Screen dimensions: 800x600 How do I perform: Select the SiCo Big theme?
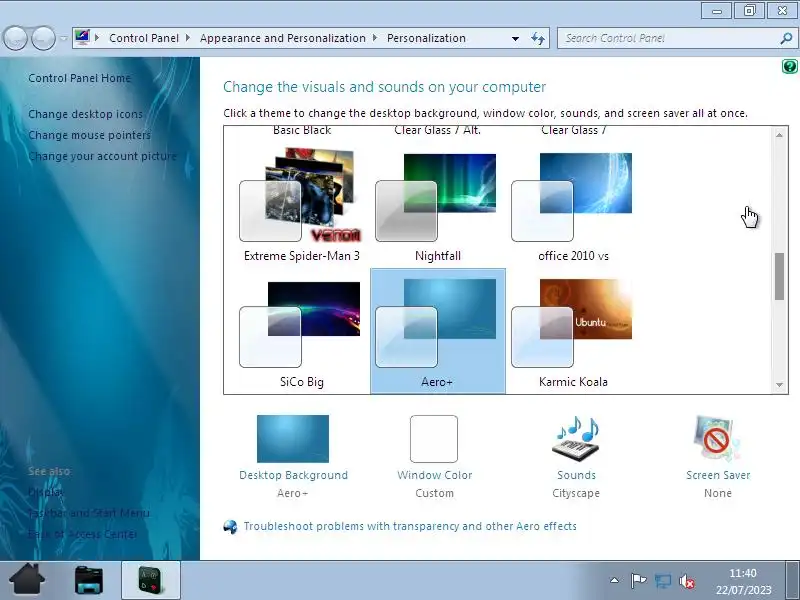302,332
